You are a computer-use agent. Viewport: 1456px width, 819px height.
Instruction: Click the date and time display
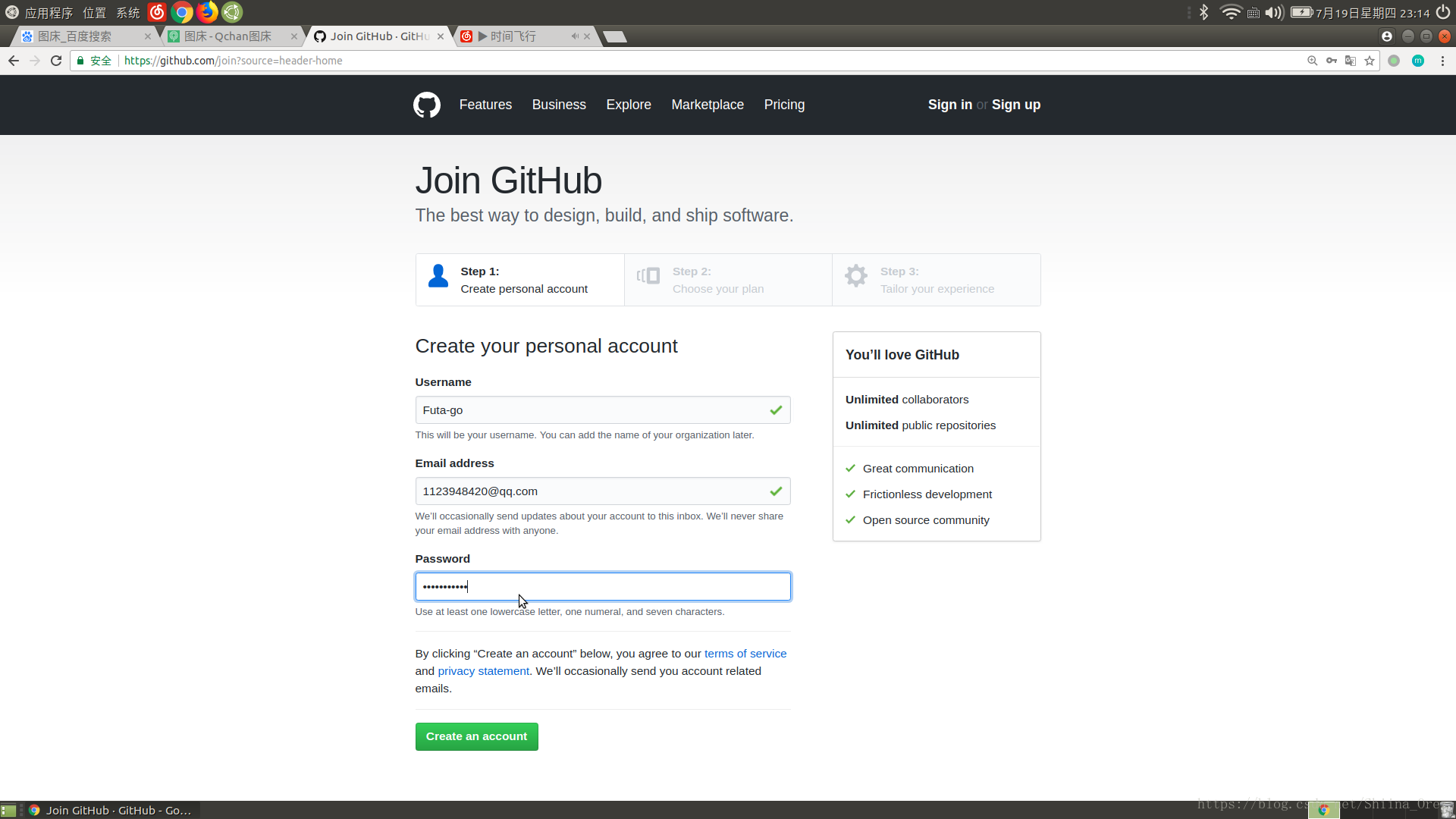tap(1373, 13)
